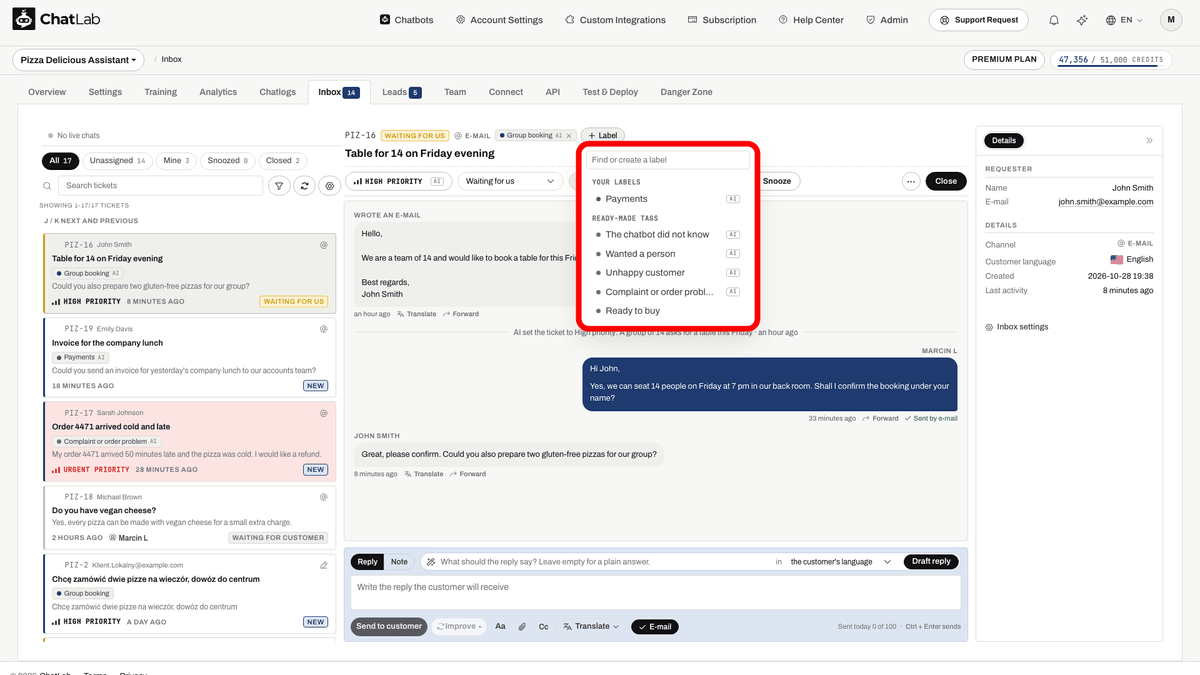Switch to the Analytics tab

[x=218, y=92]
